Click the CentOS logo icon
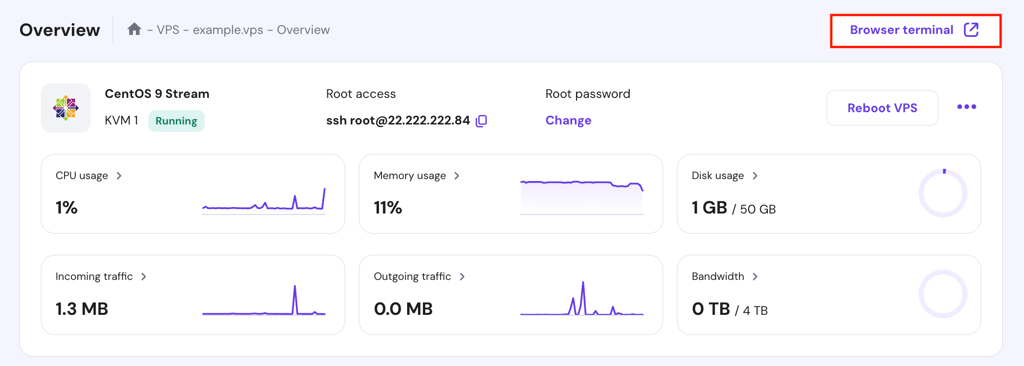The width and height of the screenshot is (1024, 366). 65,108
